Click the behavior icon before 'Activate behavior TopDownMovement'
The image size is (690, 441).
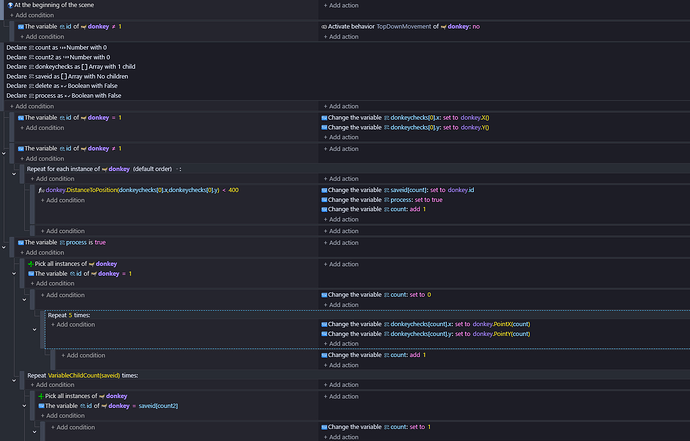[324, 27]
